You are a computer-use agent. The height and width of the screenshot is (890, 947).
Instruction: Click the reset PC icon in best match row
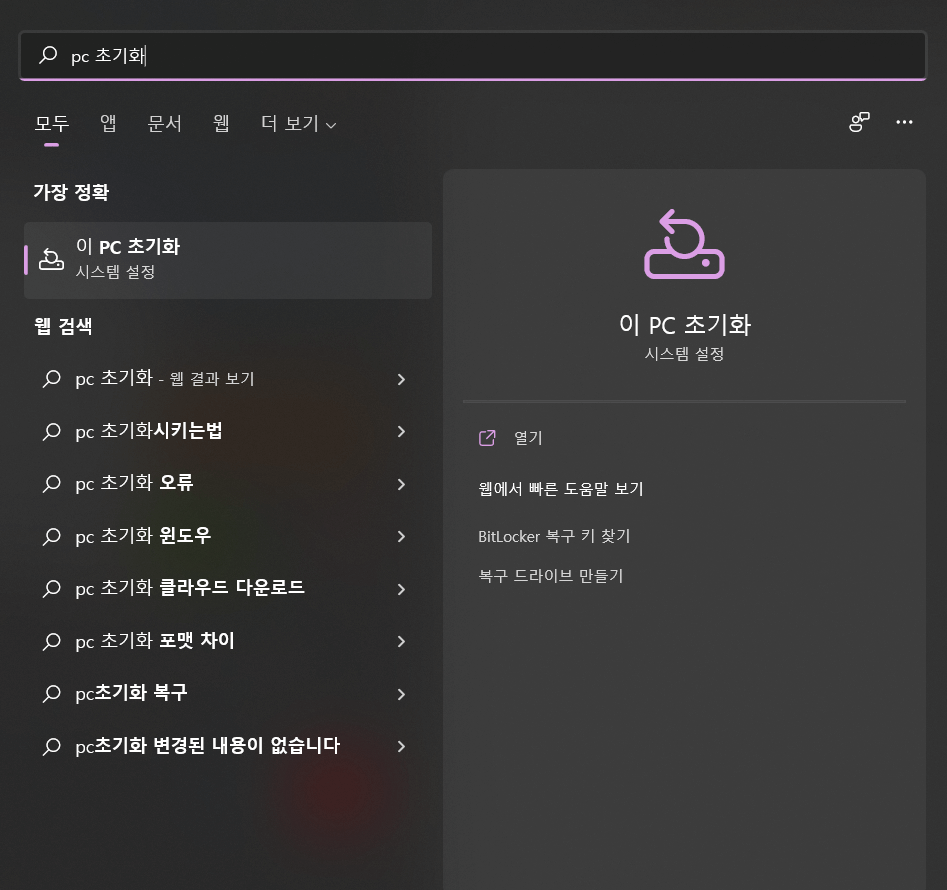coord(51,260)
